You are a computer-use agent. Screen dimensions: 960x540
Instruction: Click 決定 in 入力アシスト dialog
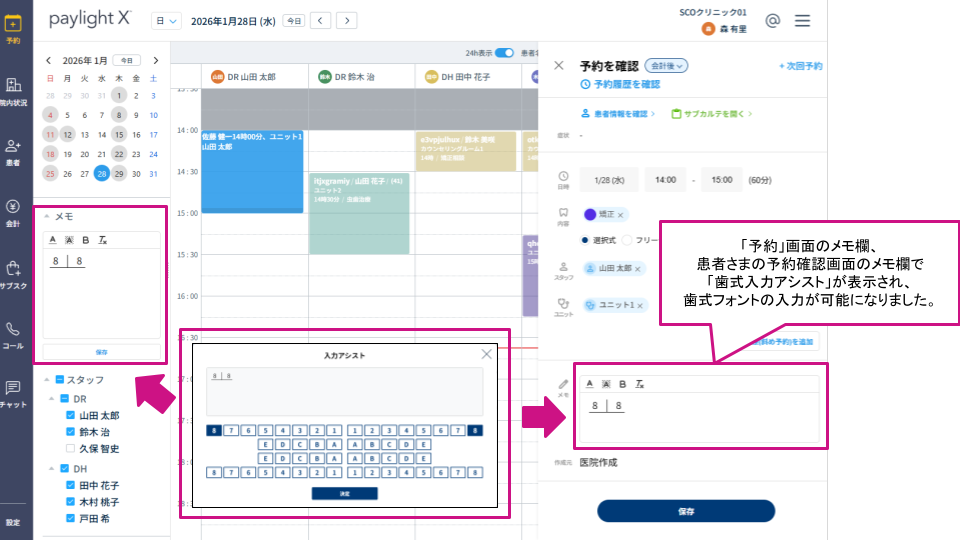point(345,493)
